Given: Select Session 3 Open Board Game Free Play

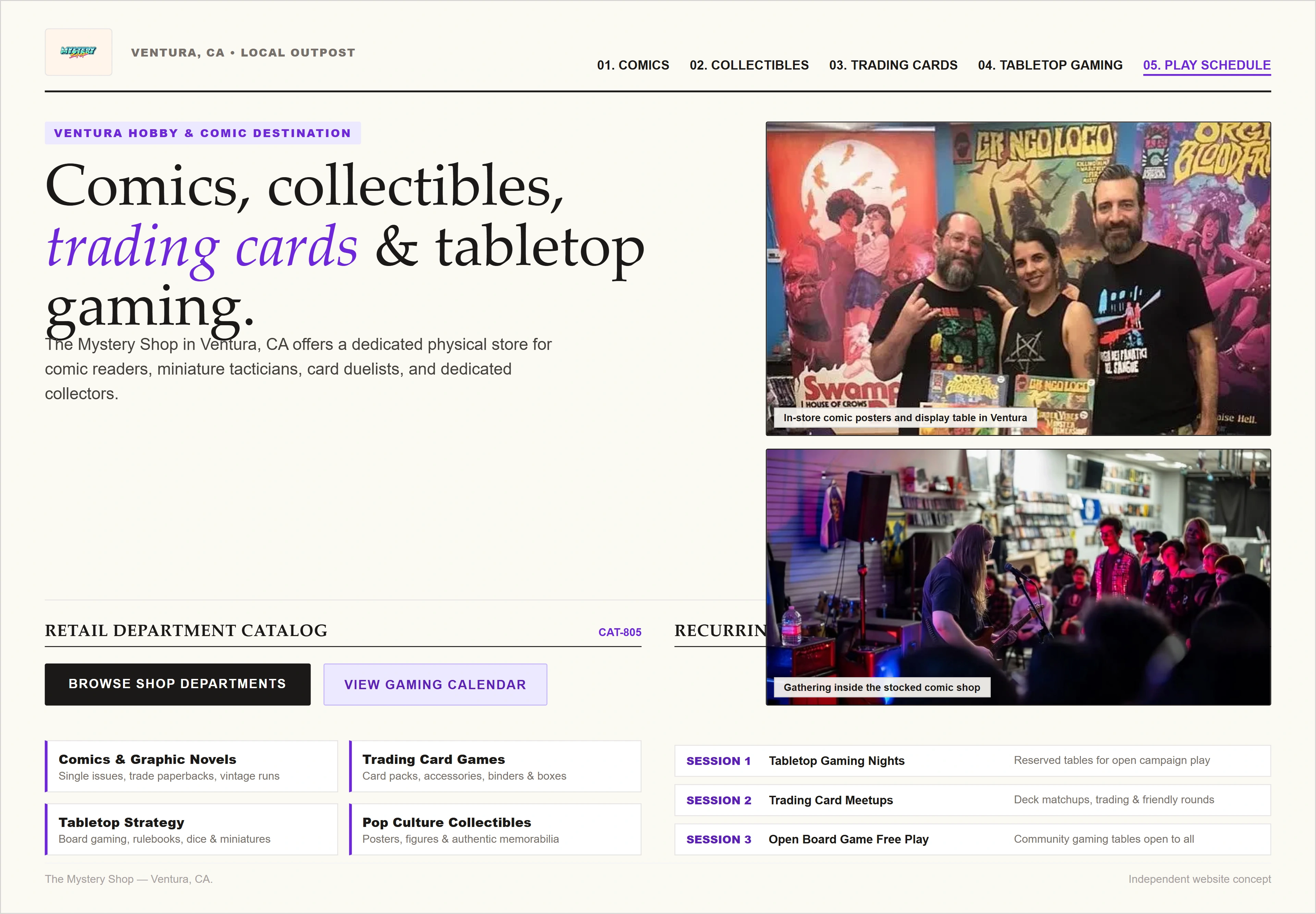Looking at the screenshot, I should coord(972,840).
